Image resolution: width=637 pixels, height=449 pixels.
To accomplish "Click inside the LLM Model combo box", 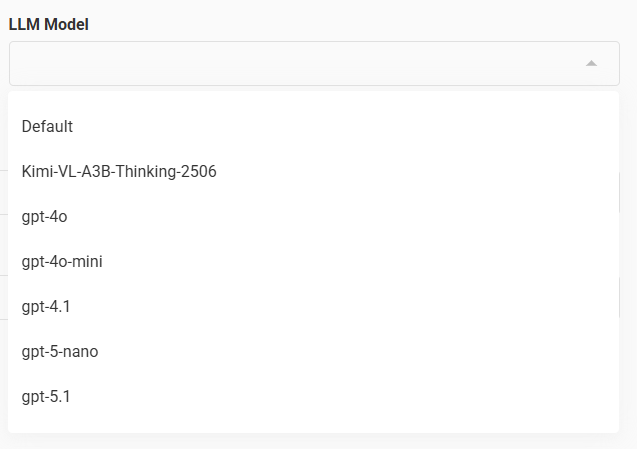I will pos(290,63).
